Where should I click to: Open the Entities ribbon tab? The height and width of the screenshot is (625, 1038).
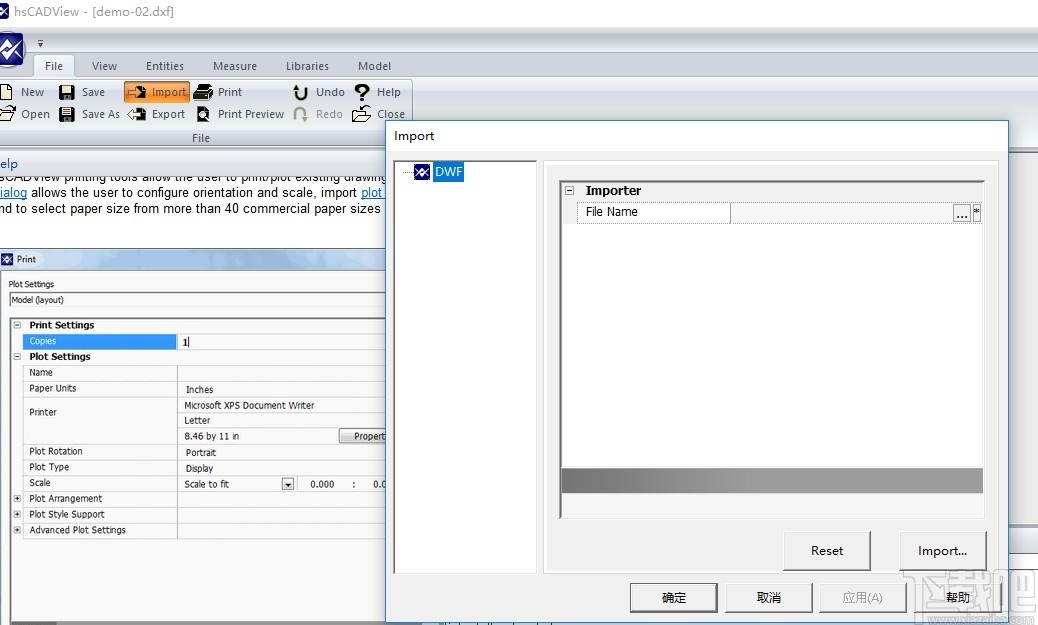pyautogui.click(x=165, y=66)
